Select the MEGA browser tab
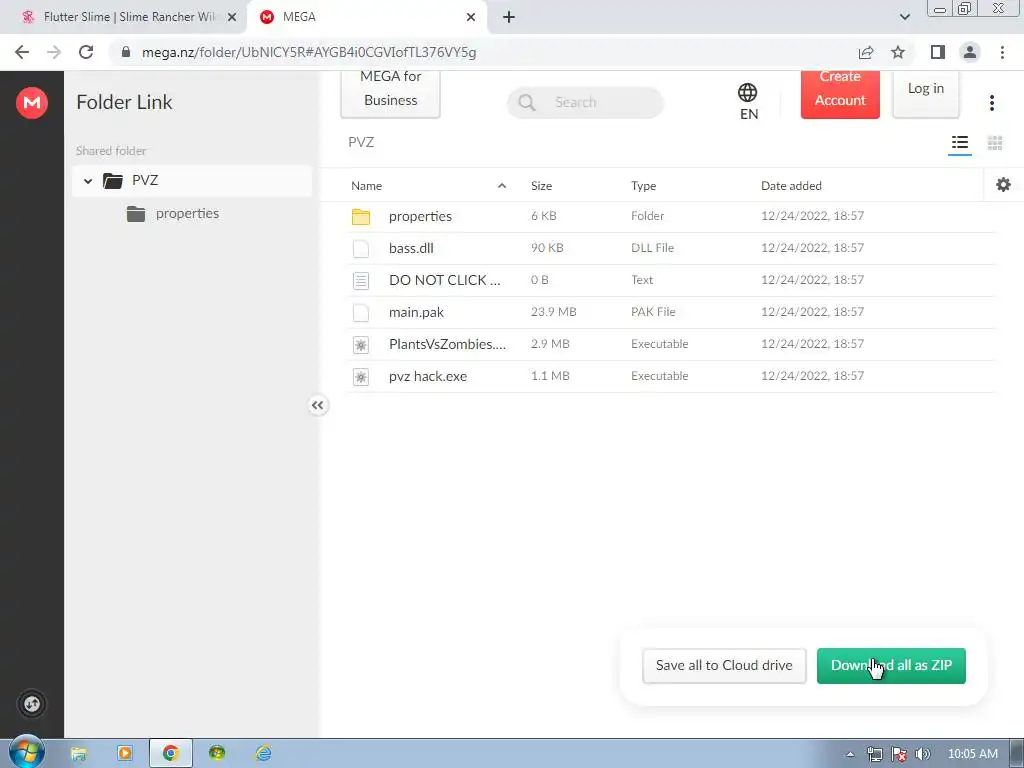 [366, 17]
